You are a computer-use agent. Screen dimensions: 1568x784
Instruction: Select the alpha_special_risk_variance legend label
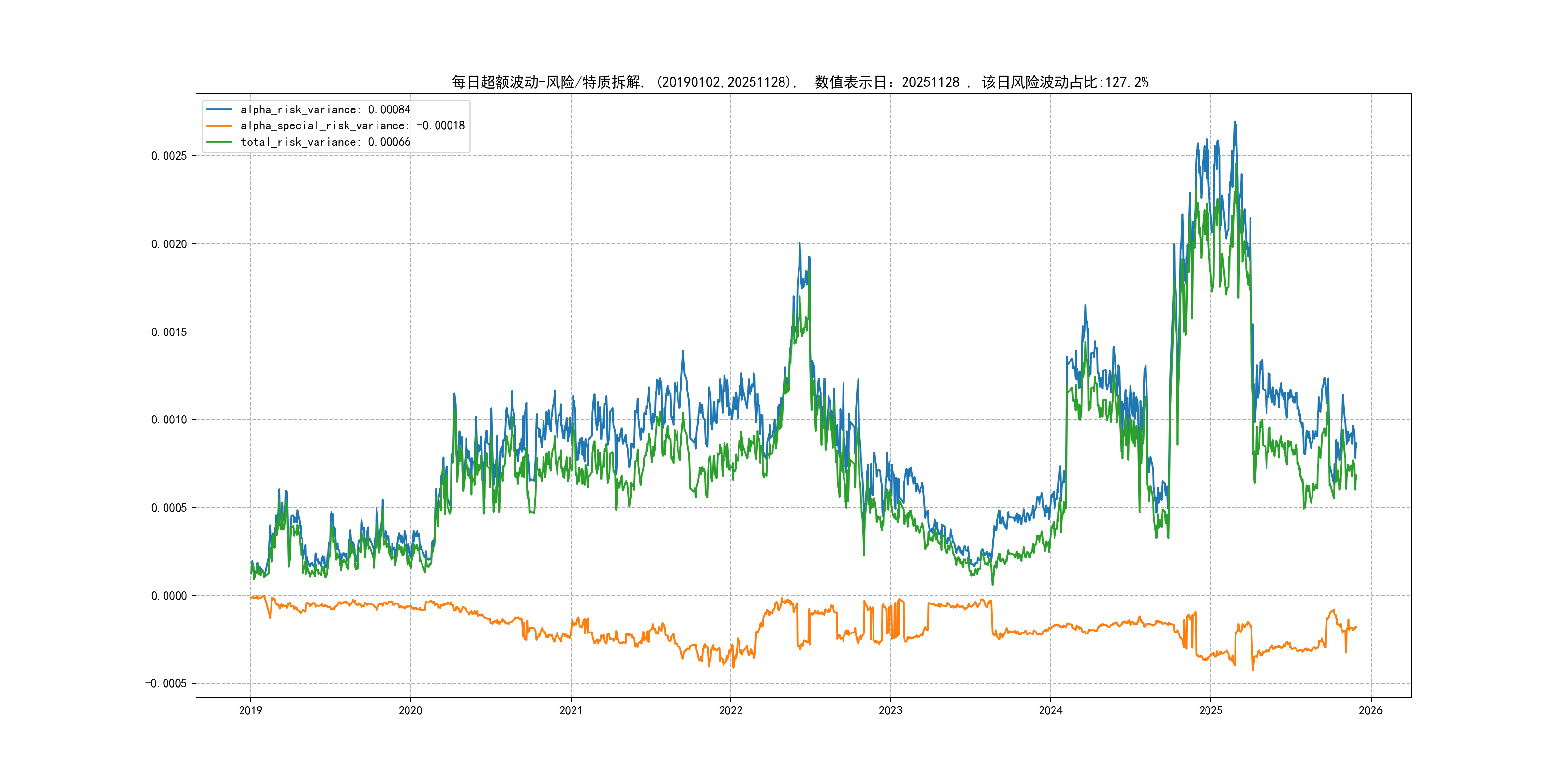(352, 126)
